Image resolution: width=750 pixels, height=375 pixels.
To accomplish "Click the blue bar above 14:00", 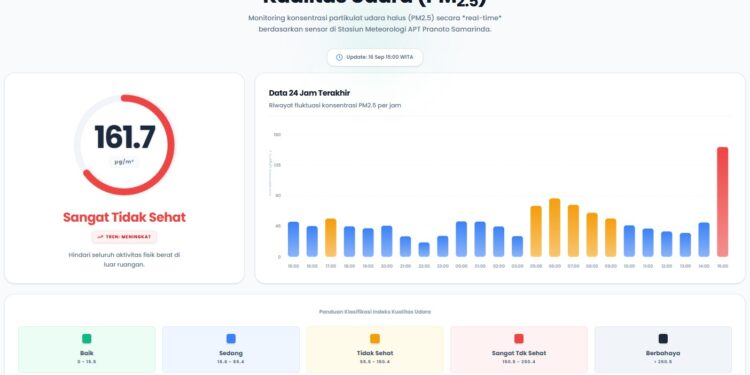I will (x=704, y=240).
